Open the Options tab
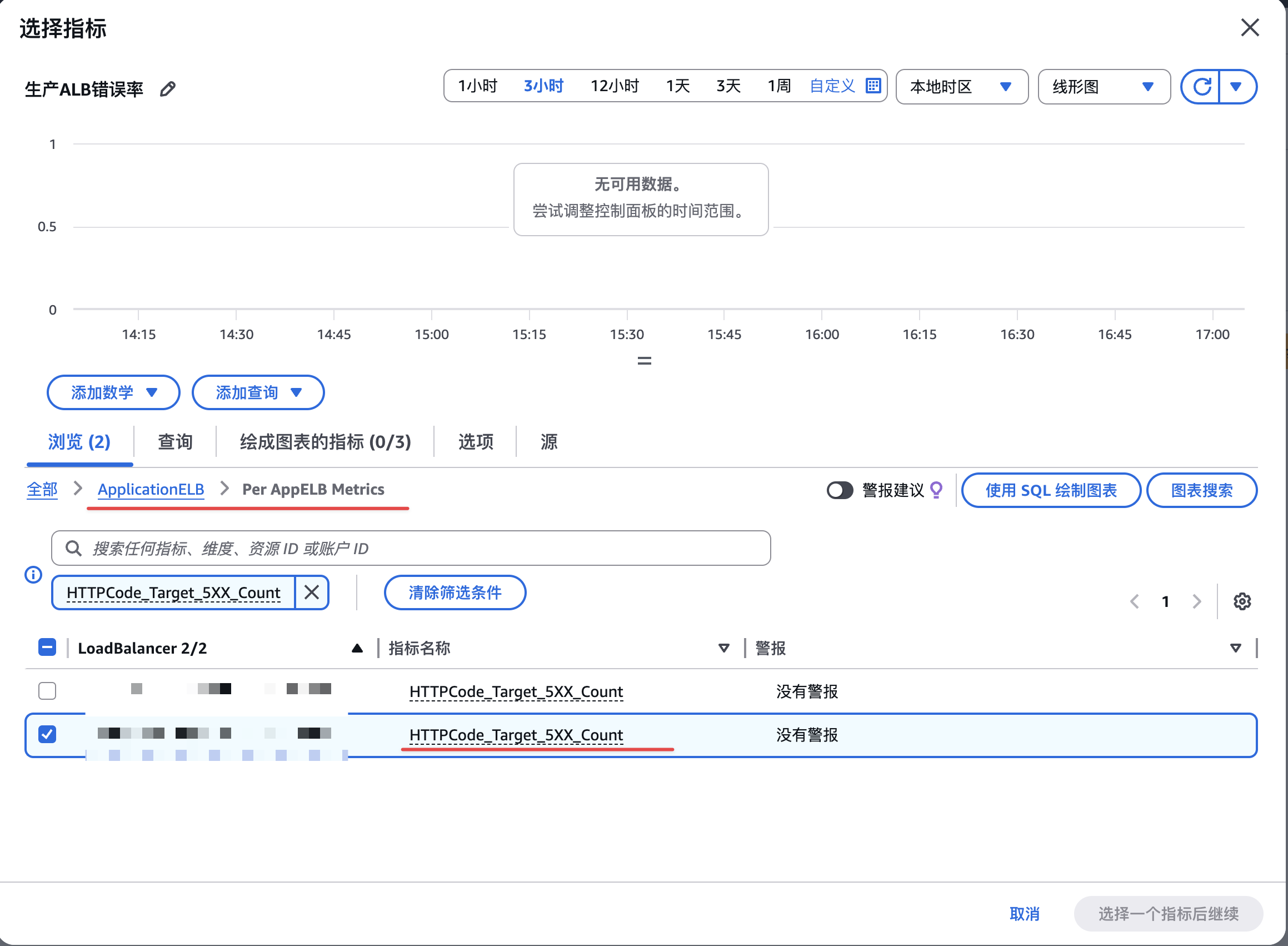The height and width of the screenshot is (946, 1288). [475, 441]
